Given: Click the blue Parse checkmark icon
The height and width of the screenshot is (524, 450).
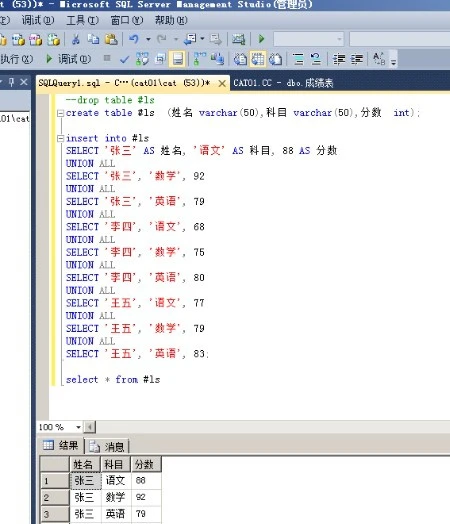Looking at the screenshot, I should 125,60.
